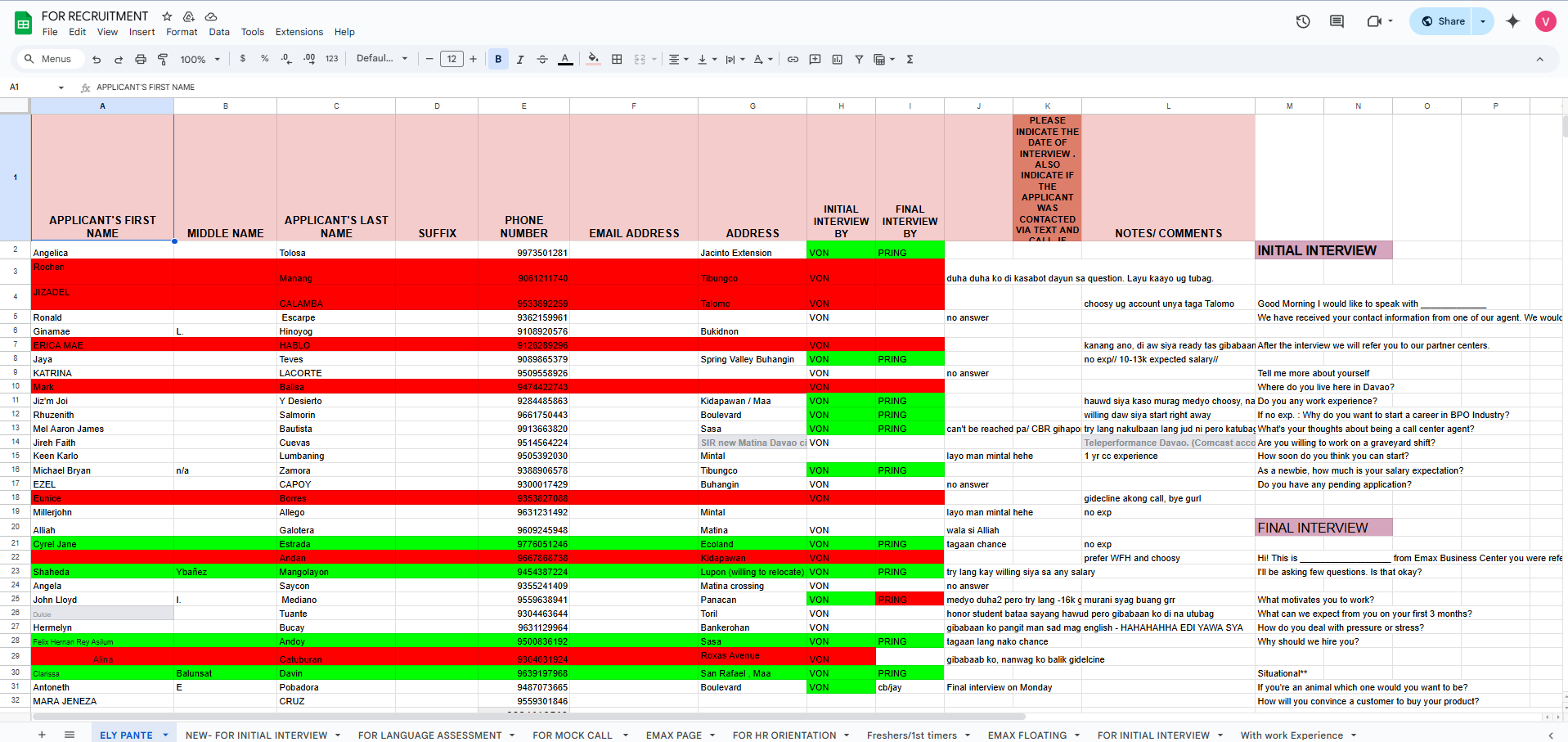Viewport: 1568px width, 742px height.
Task: Click the document title FOR RECRUITMENT
Action: point(95,16)
